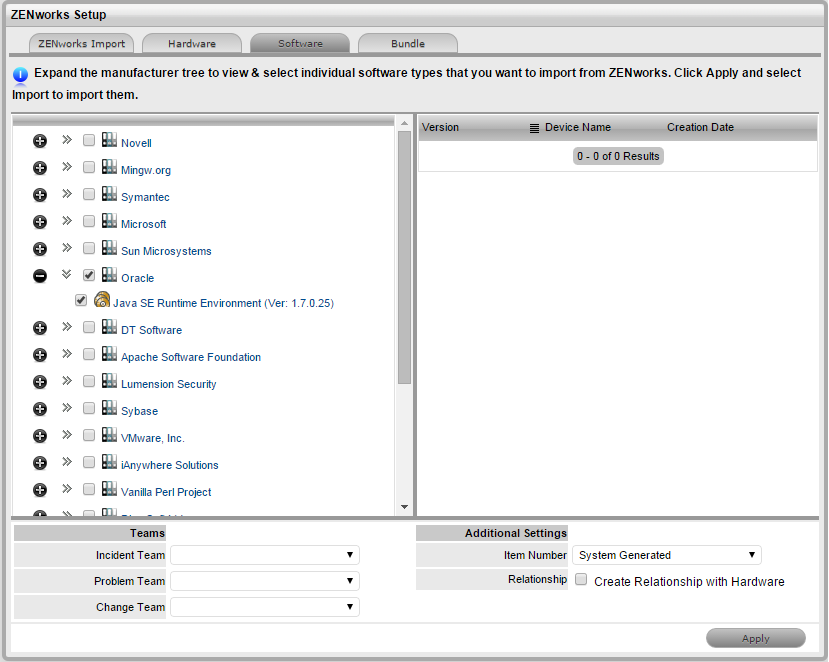Image resolution: width=829 pixels, height=662 pixels.
Task: Check the Mingw.org checkbox
Action: (89, 167)
